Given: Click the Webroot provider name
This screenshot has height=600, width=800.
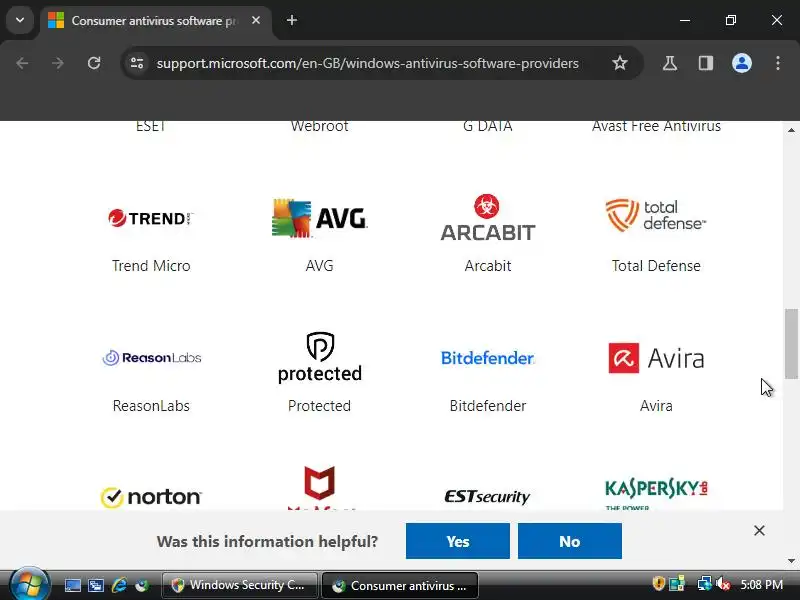Looking at the screenshot, I should (319, 126).
